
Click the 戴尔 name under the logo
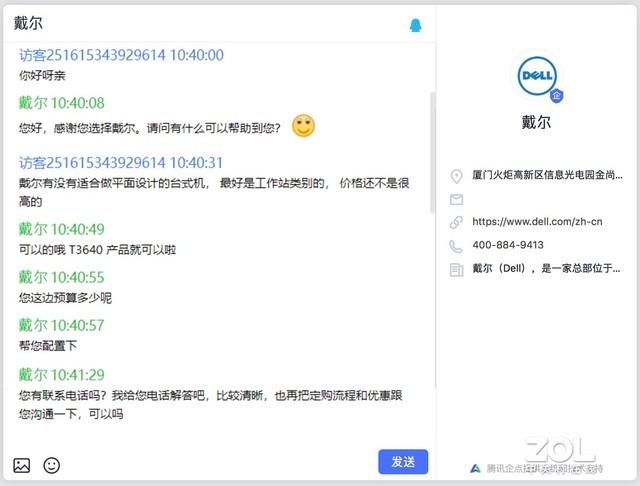tap(536, 122)
